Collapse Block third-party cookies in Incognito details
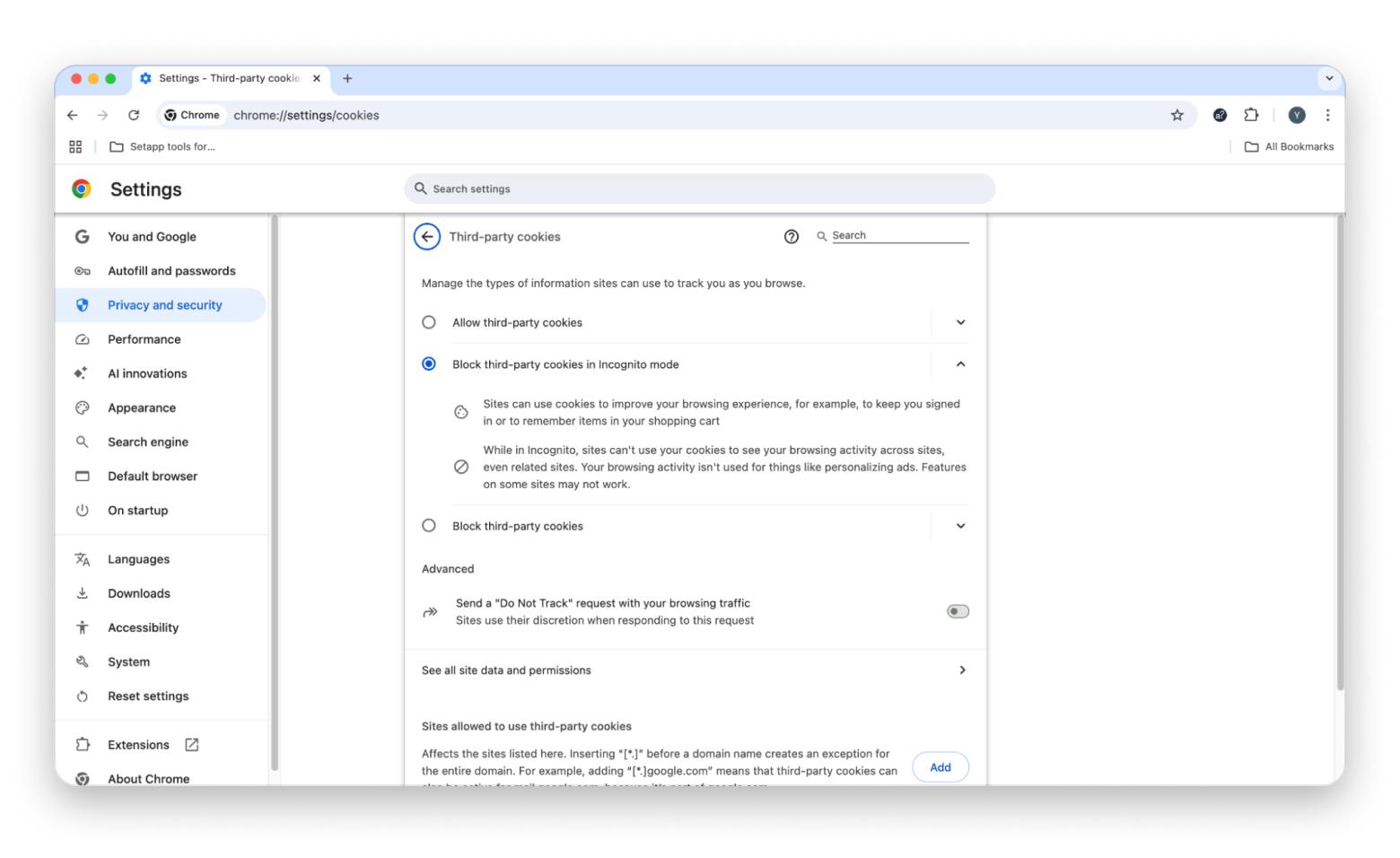Screen dimensions: 1400x858 pos(960,364)
